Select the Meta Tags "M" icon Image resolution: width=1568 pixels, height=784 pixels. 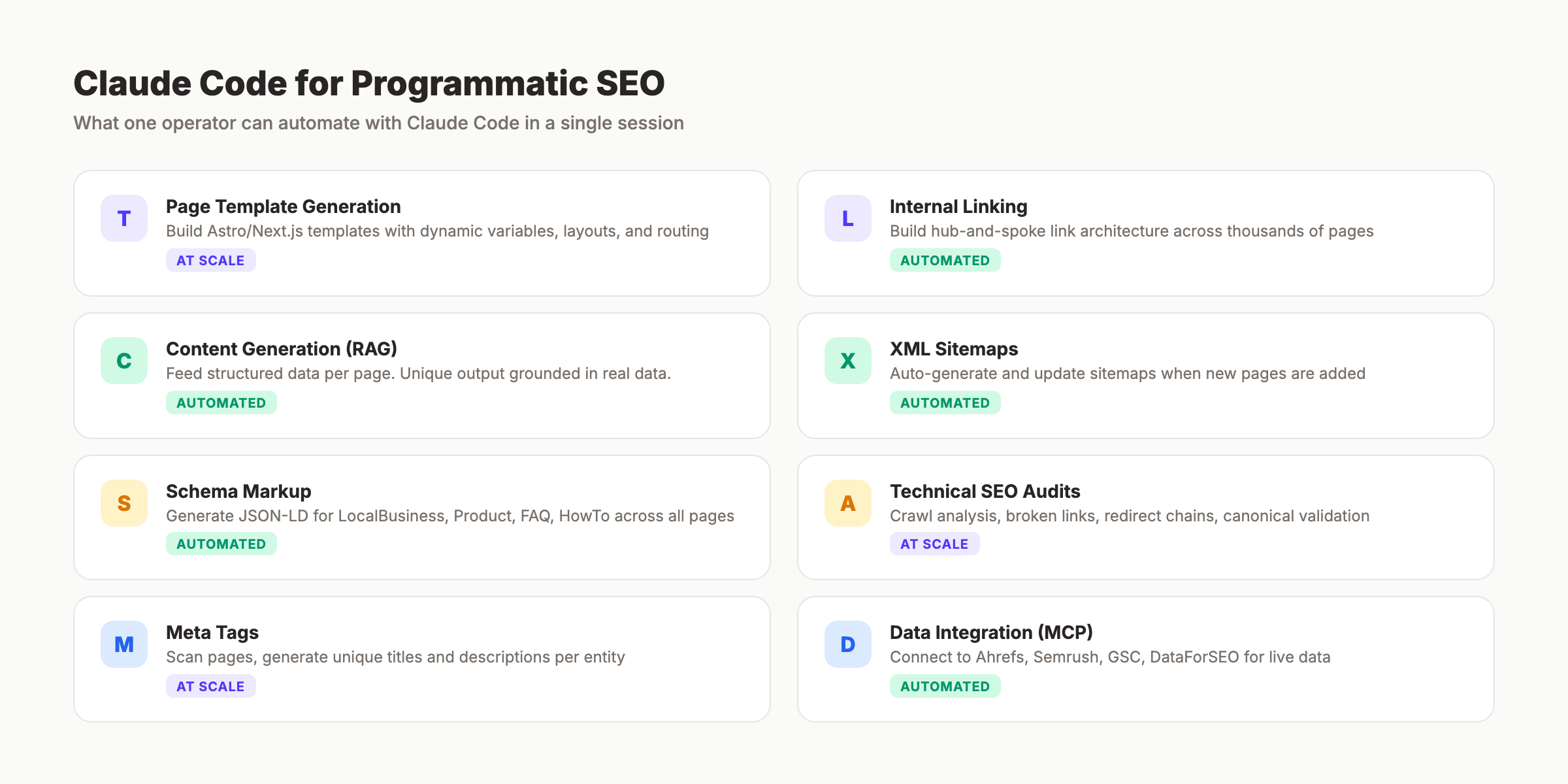point(123,644)
